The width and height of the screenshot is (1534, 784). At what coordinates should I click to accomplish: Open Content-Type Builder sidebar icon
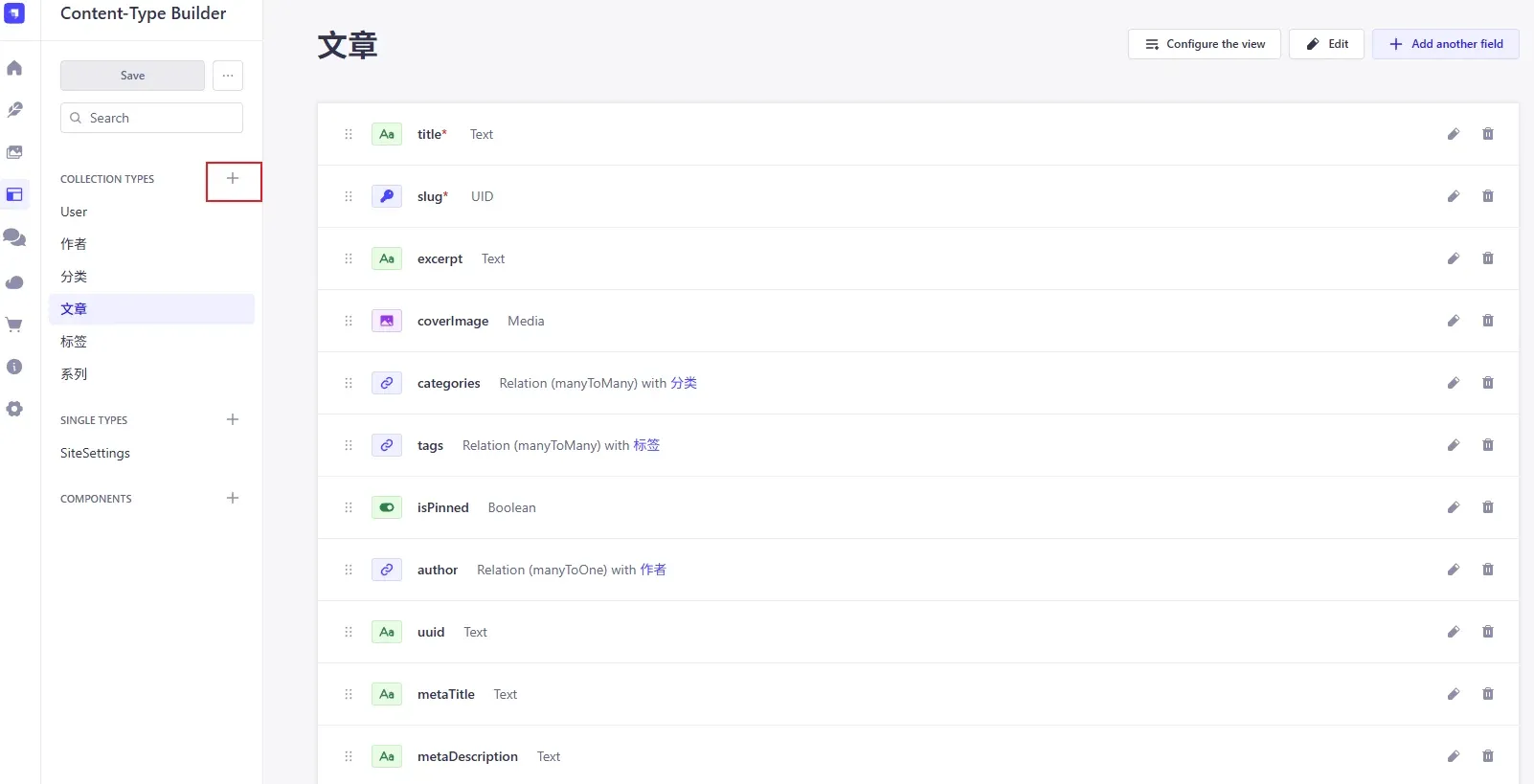coord(14,194)
